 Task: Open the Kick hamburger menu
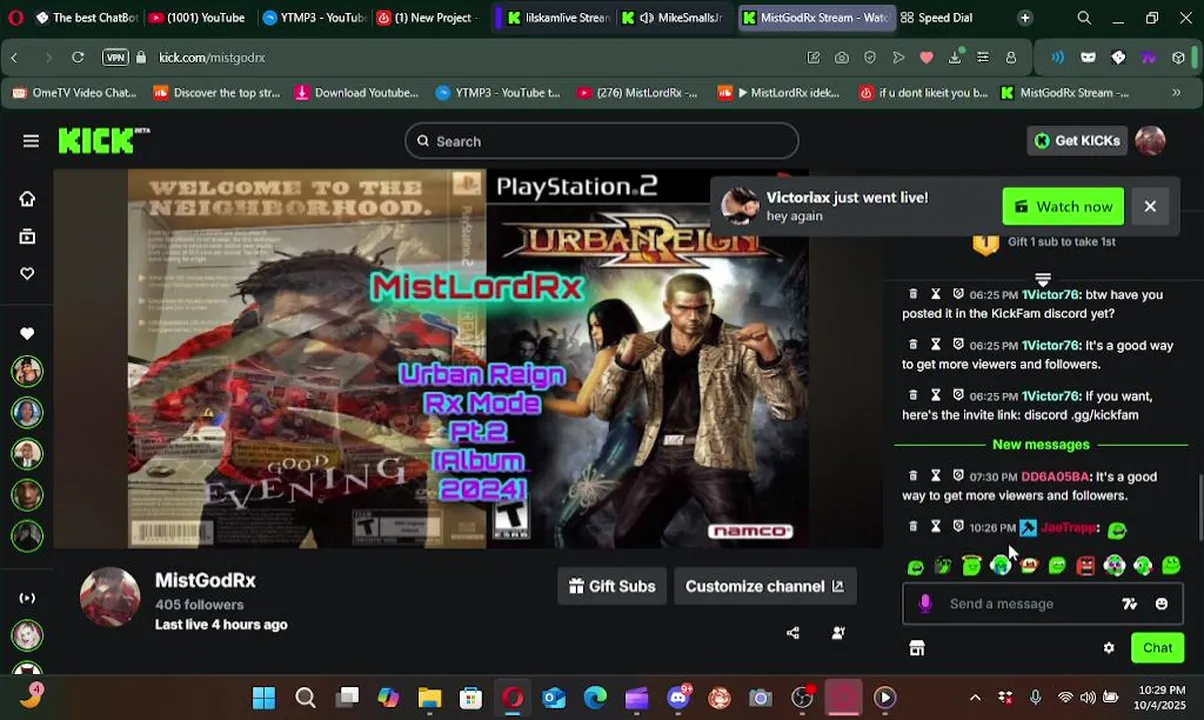tap(31, 141)
